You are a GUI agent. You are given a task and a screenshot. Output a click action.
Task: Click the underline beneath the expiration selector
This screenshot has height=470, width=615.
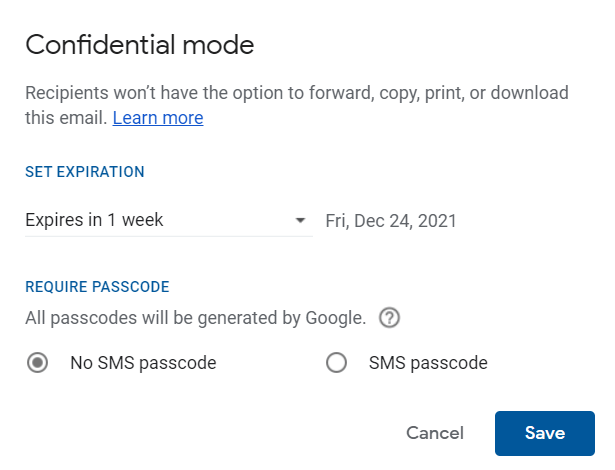point(169,236)
